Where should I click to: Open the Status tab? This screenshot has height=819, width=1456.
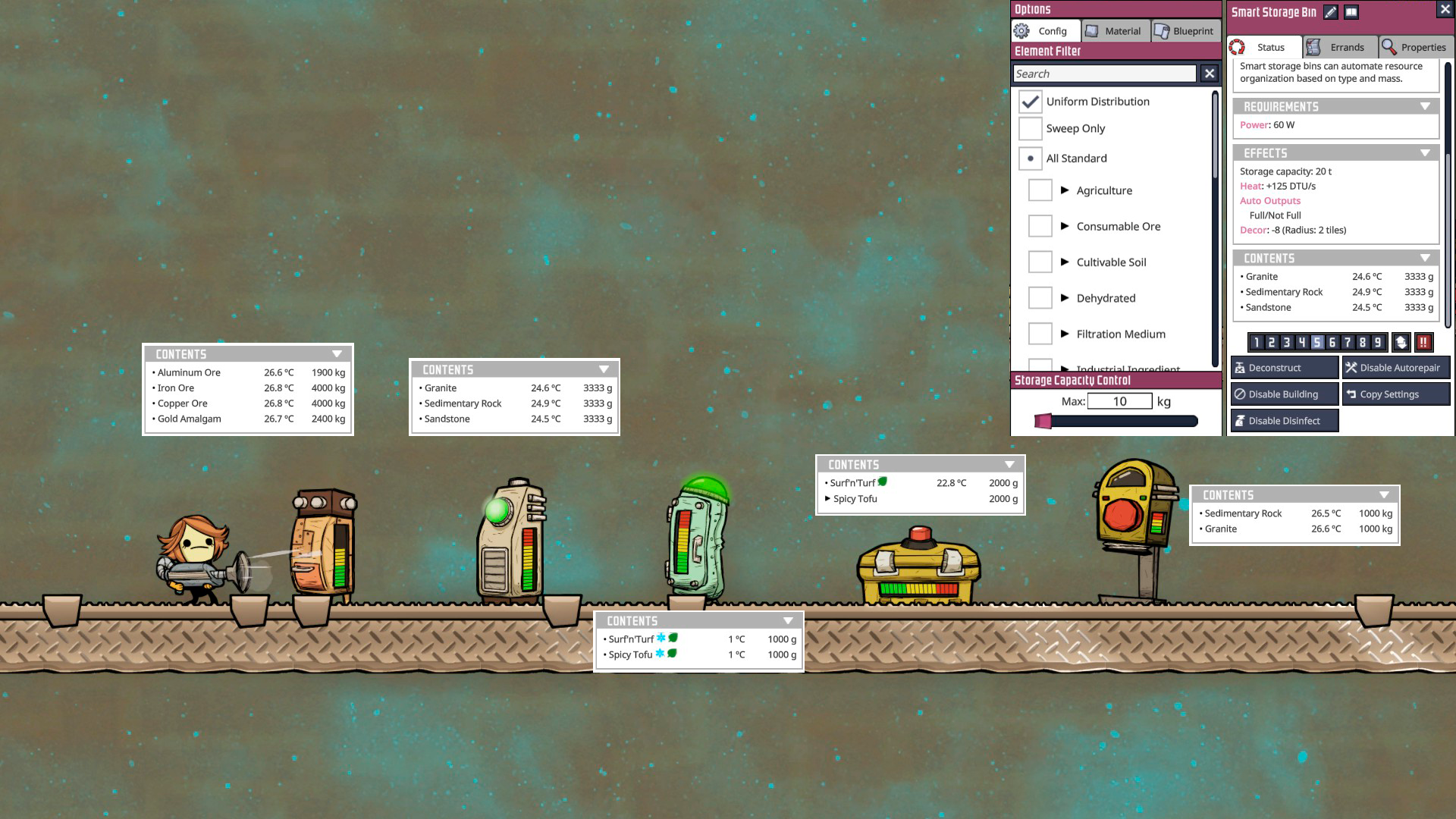tap(1264, 47)
